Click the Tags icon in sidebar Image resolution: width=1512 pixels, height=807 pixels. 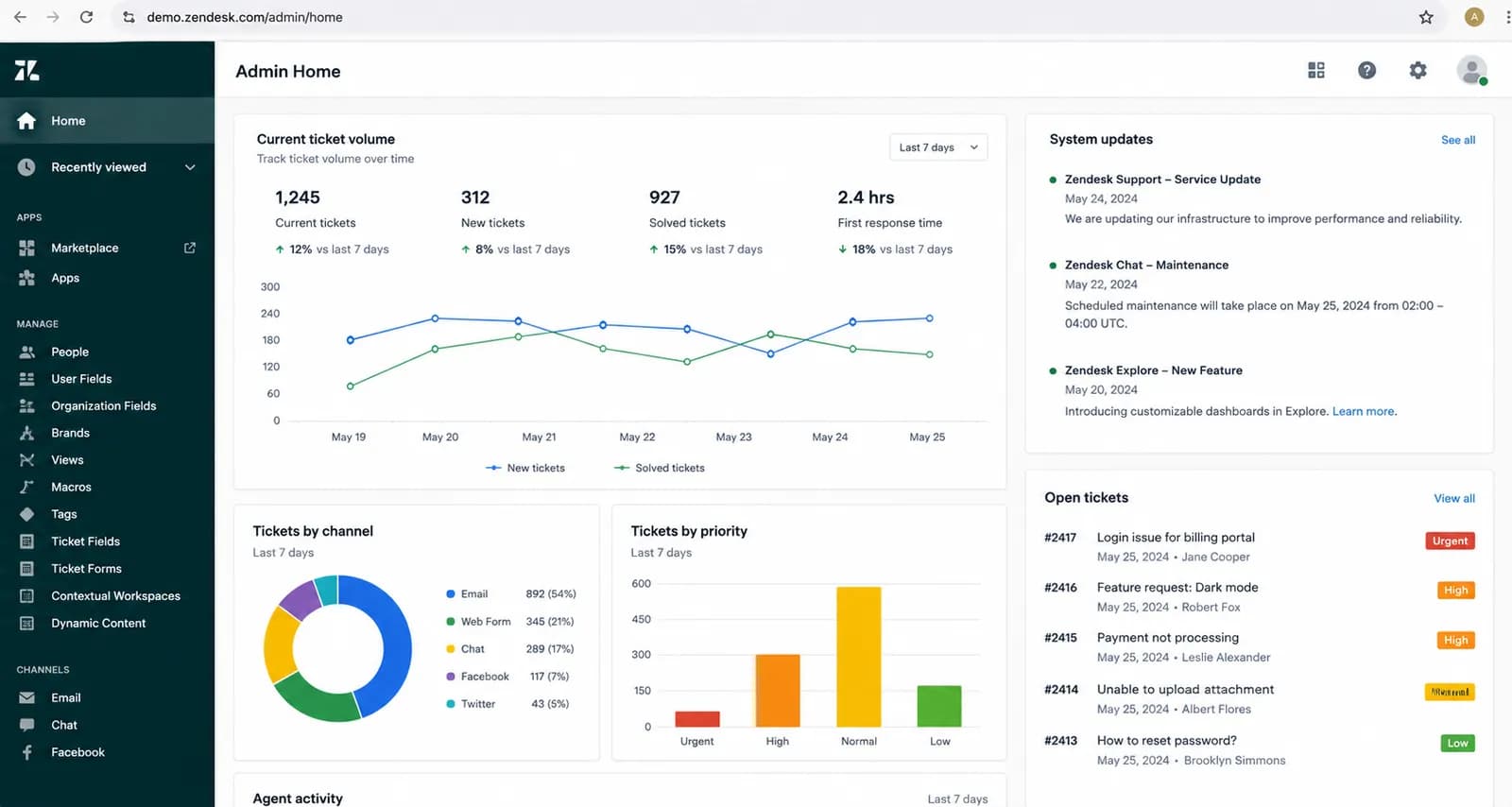pos(26,514)
